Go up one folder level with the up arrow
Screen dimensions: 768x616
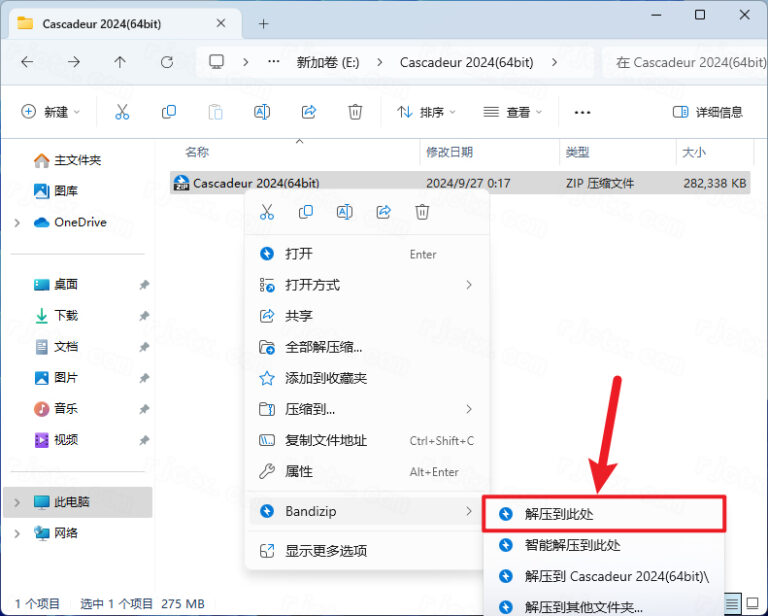pos(120,62)
